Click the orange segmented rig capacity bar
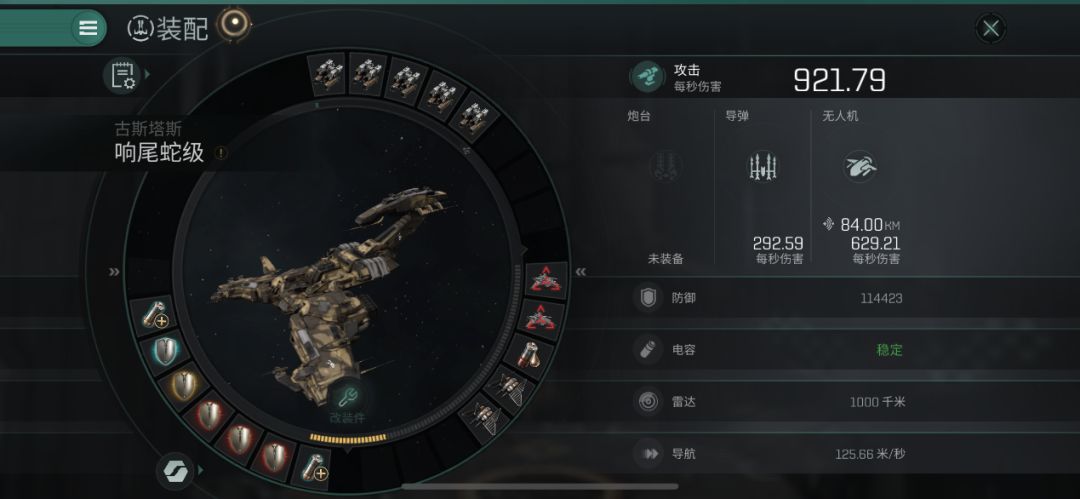Screen dimensions: 1080x499 (x=348, y=439)
